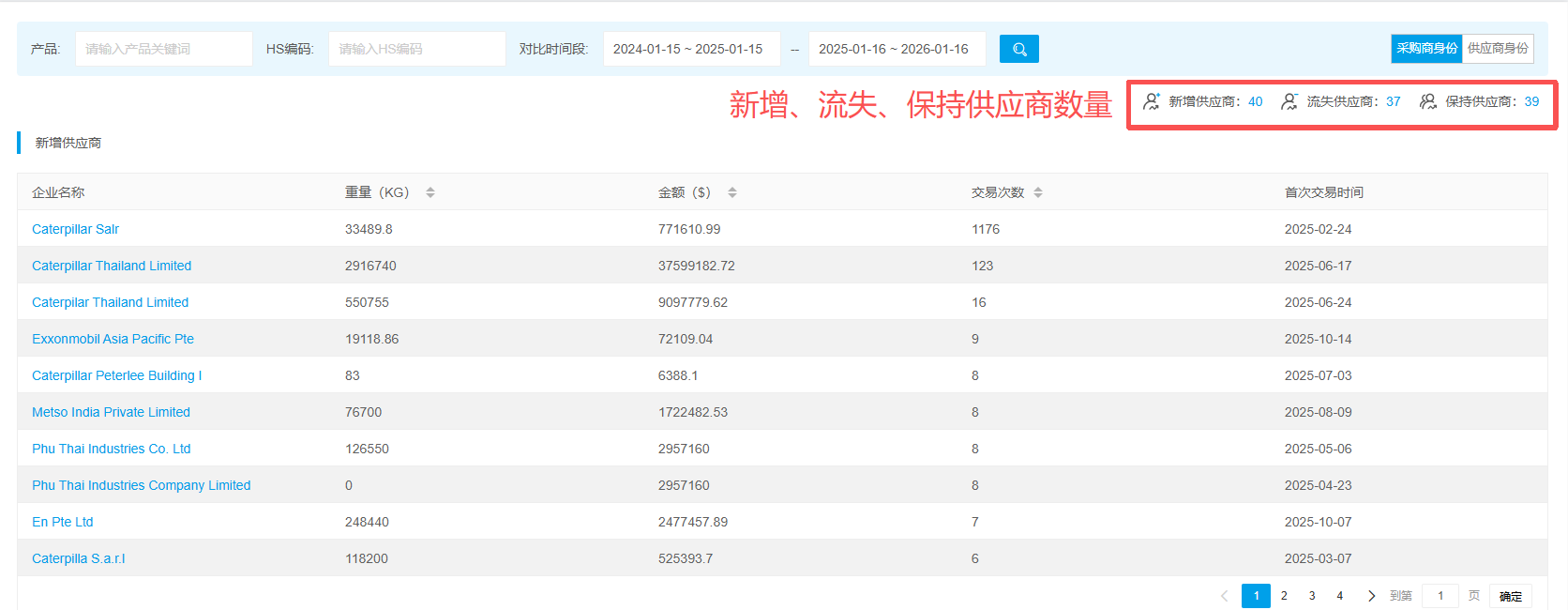Click the retained suppliers icon
Viewport: 1568px width, 610px height.
click(x=1428, y=101)
